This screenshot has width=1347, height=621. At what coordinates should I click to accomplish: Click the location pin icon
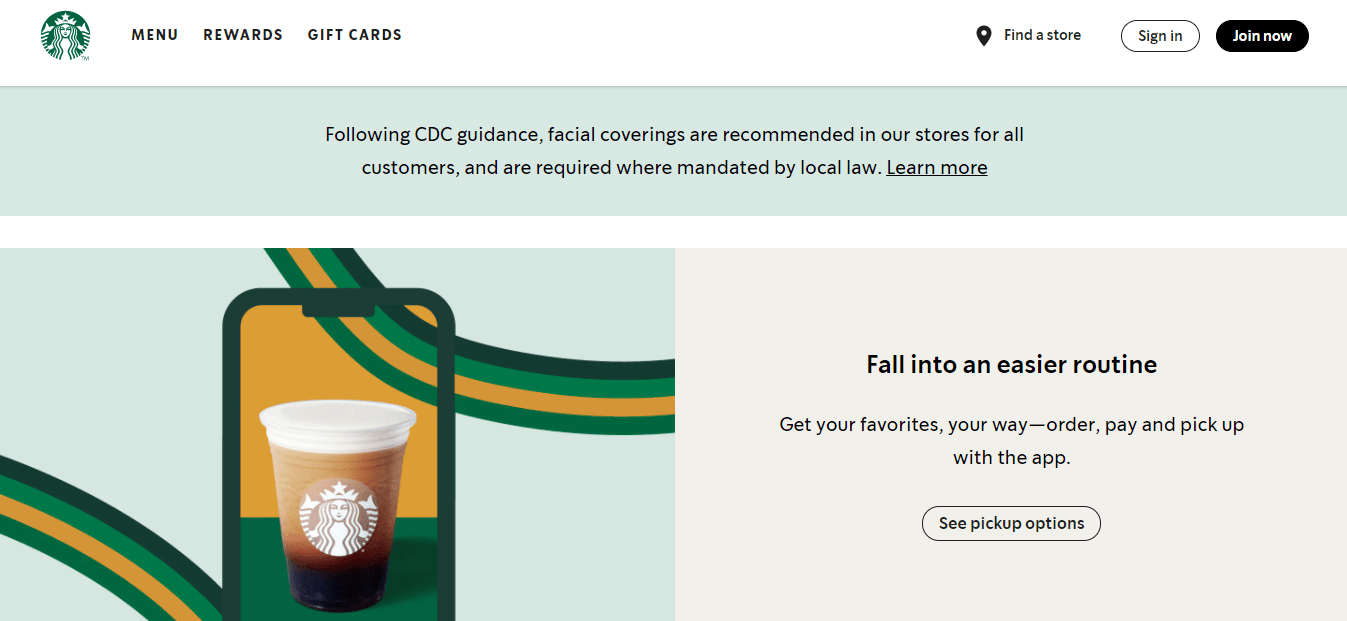point(984,36)
